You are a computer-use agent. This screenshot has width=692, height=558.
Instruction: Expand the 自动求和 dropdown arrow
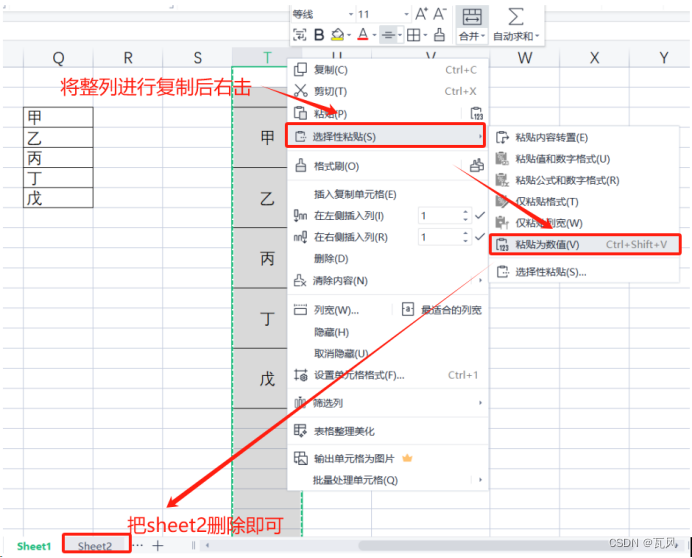(537, 36)
